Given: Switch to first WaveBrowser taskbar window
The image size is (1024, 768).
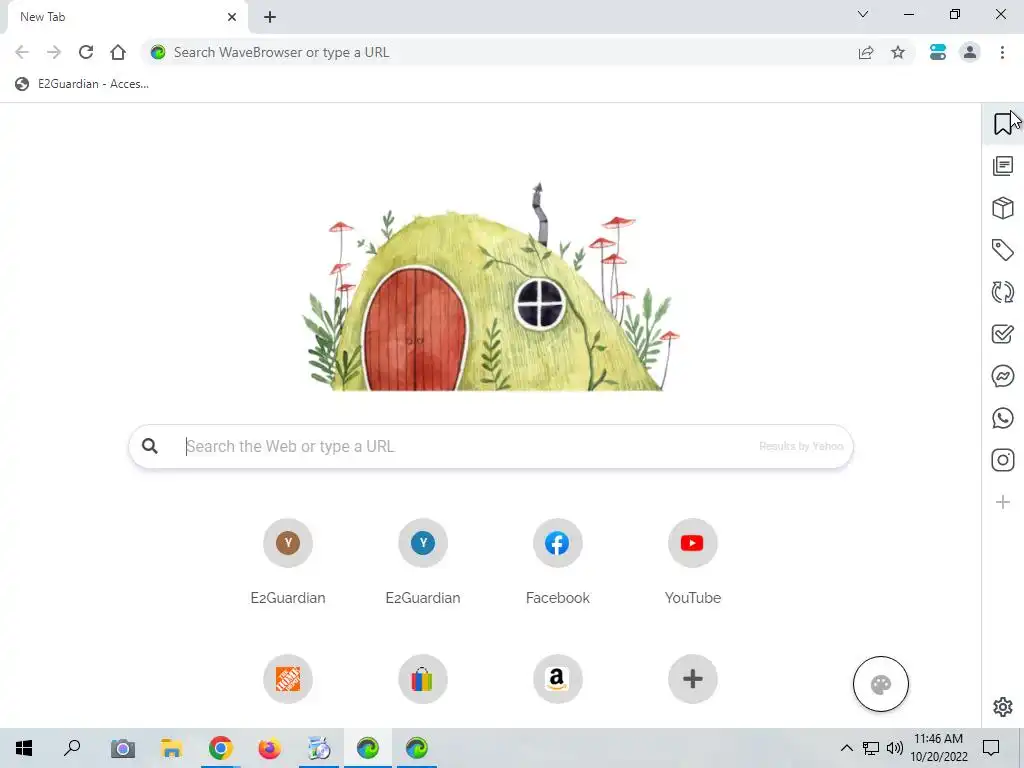Looking at the screenshot, I should pos(367,748).
